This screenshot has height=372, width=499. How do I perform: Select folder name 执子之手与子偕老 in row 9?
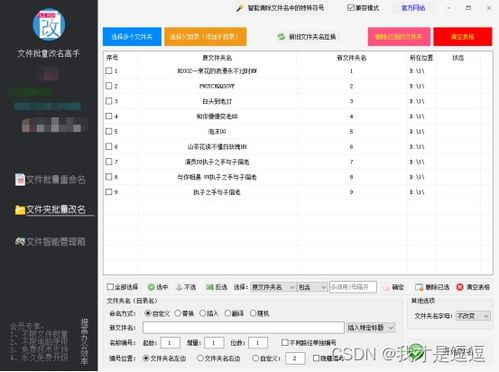pyautogui.click(x=217, y=192)
